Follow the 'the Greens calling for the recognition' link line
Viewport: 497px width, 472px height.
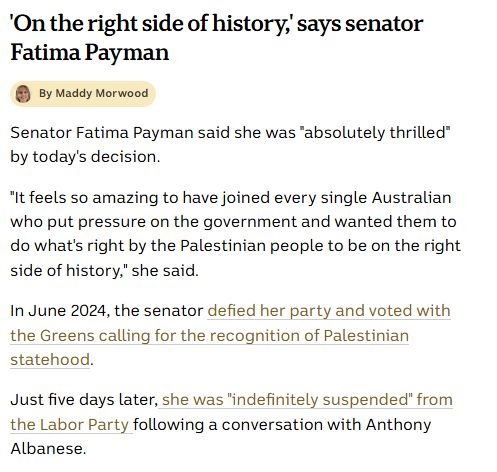[x=210, y=335]
